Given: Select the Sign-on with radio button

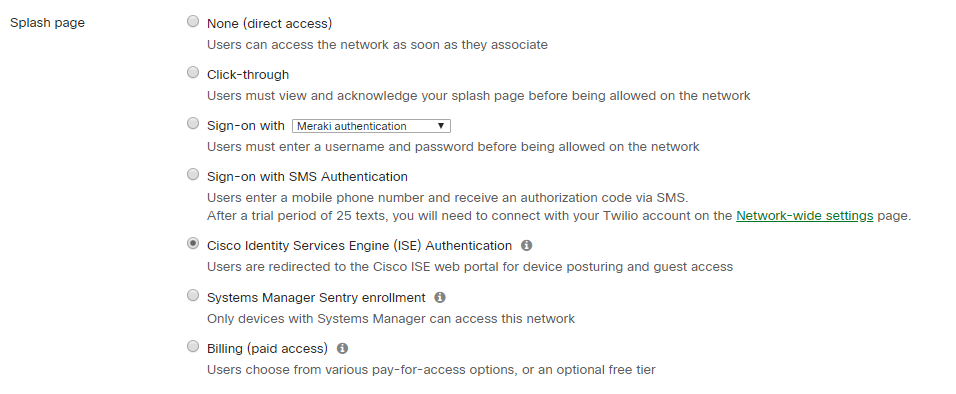Looking at the screenshot, I should pos(193,124).
